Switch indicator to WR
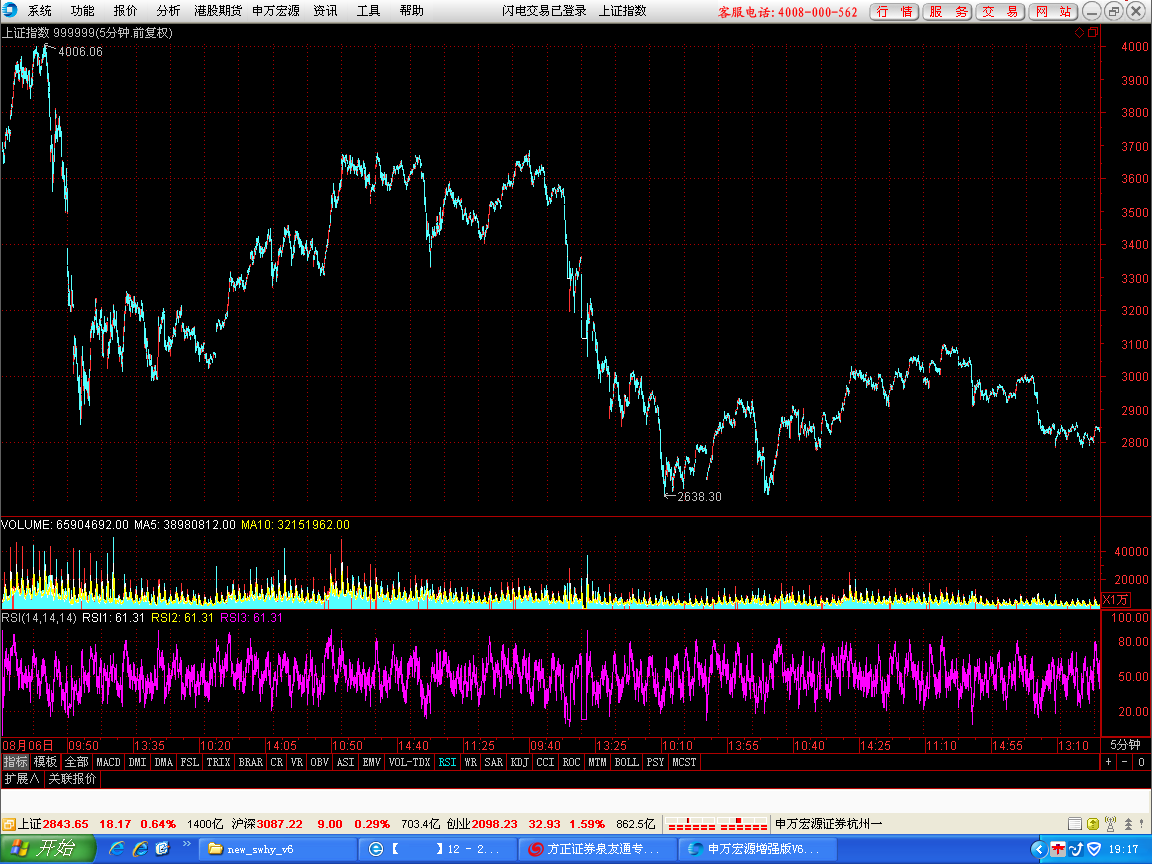Image resolution: width=1152 pixels, height=864 pixels. 471,762
